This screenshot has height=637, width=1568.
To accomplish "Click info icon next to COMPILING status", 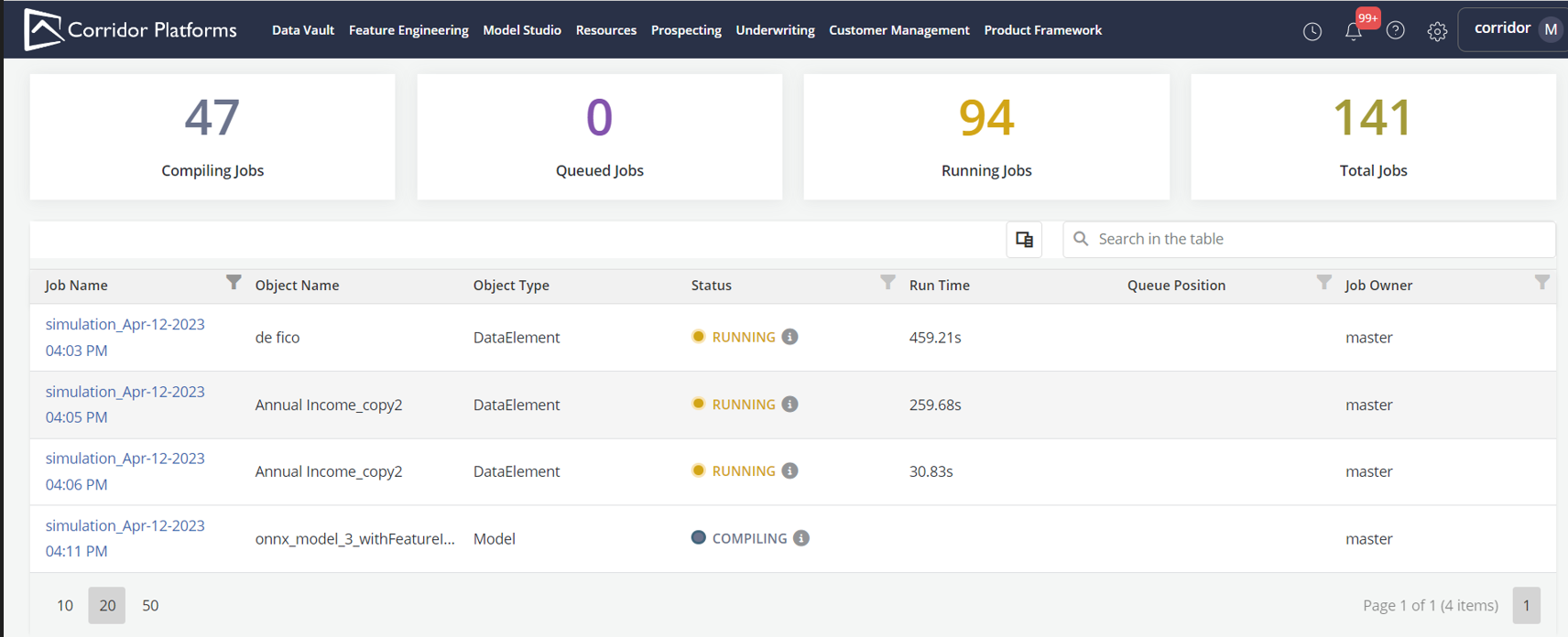I will point(801,538).
